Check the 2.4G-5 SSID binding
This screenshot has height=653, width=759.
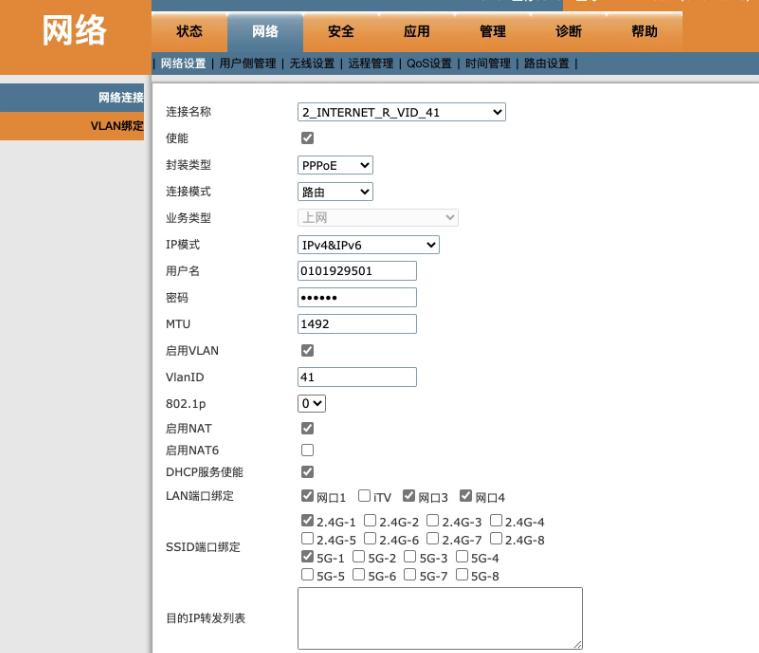coord(307,538)
